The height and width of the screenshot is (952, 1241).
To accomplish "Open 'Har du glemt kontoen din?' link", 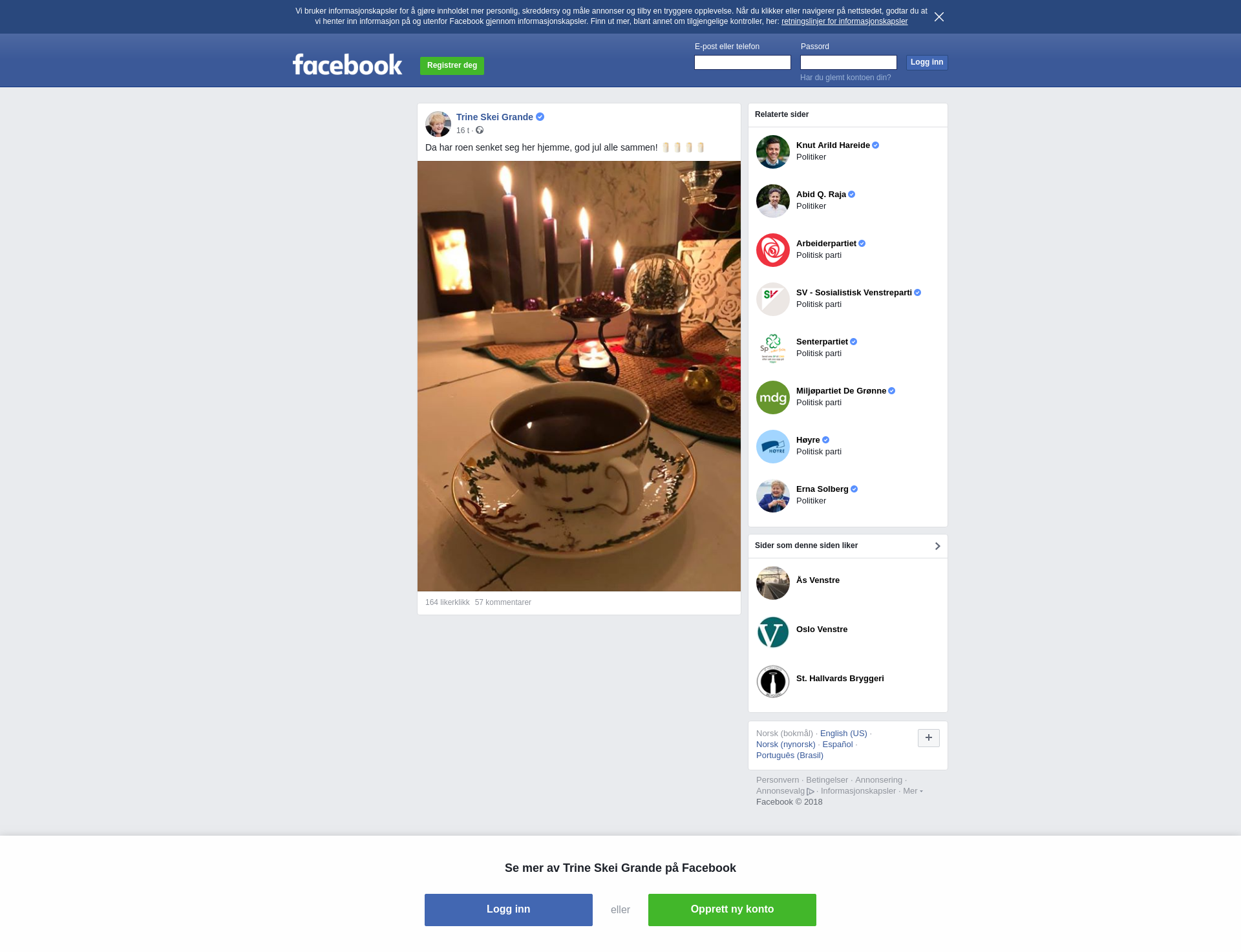I will 845,78.
